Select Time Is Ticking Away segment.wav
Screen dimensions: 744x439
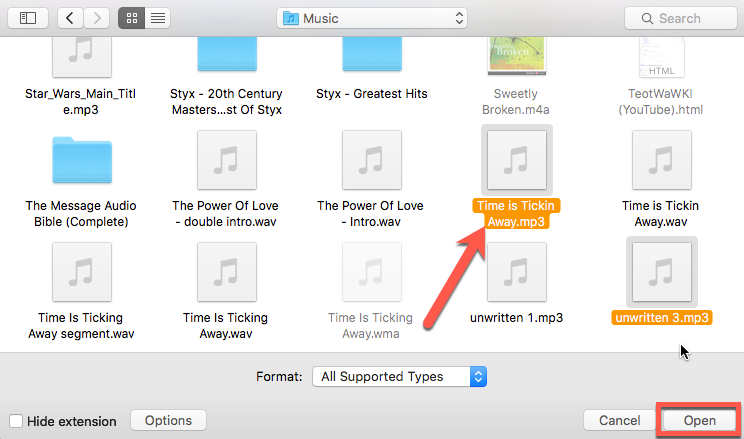(x=80, y=271)
